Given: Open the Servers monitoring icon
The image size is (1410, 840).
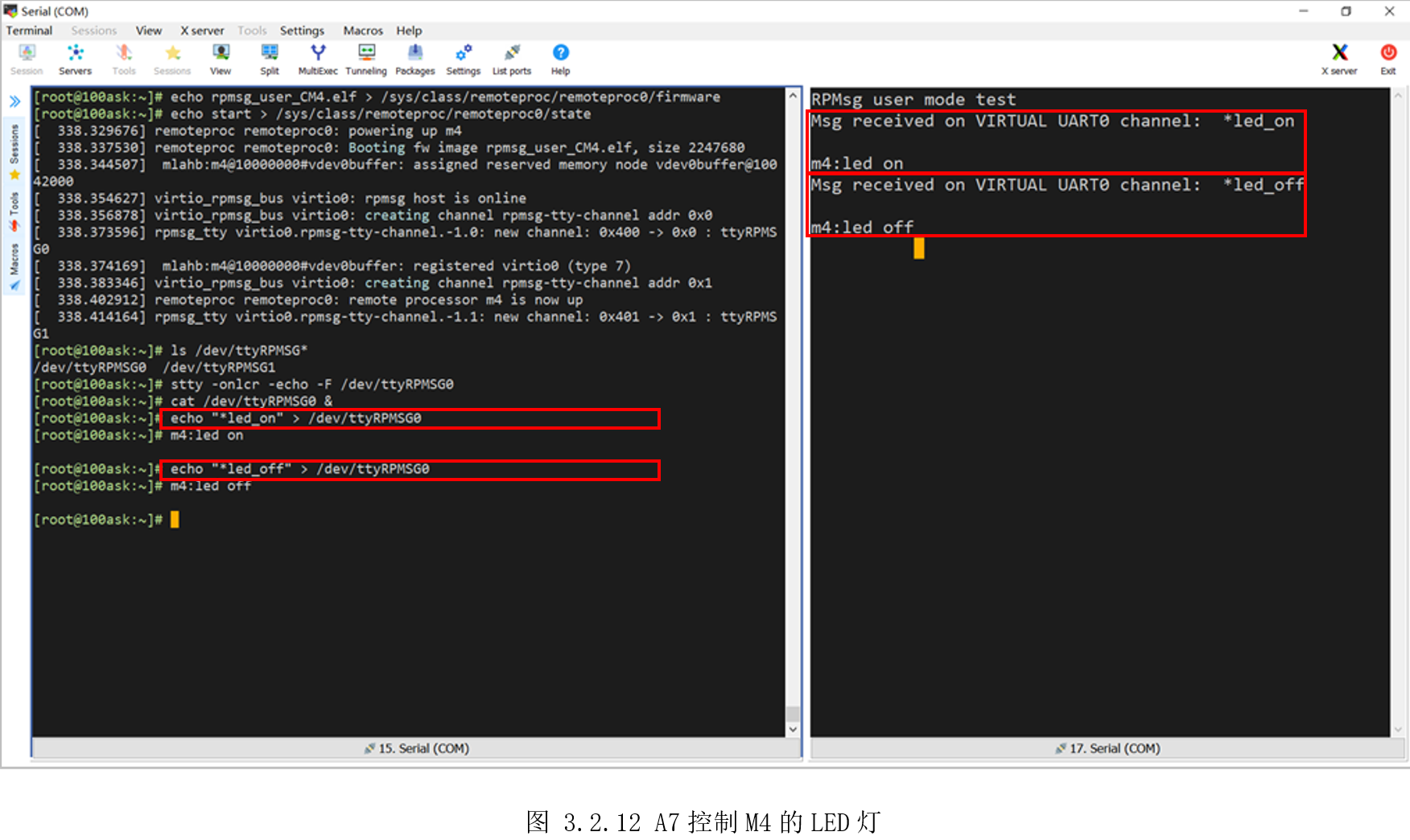Looking at the screenshot, I should [75, 58].
